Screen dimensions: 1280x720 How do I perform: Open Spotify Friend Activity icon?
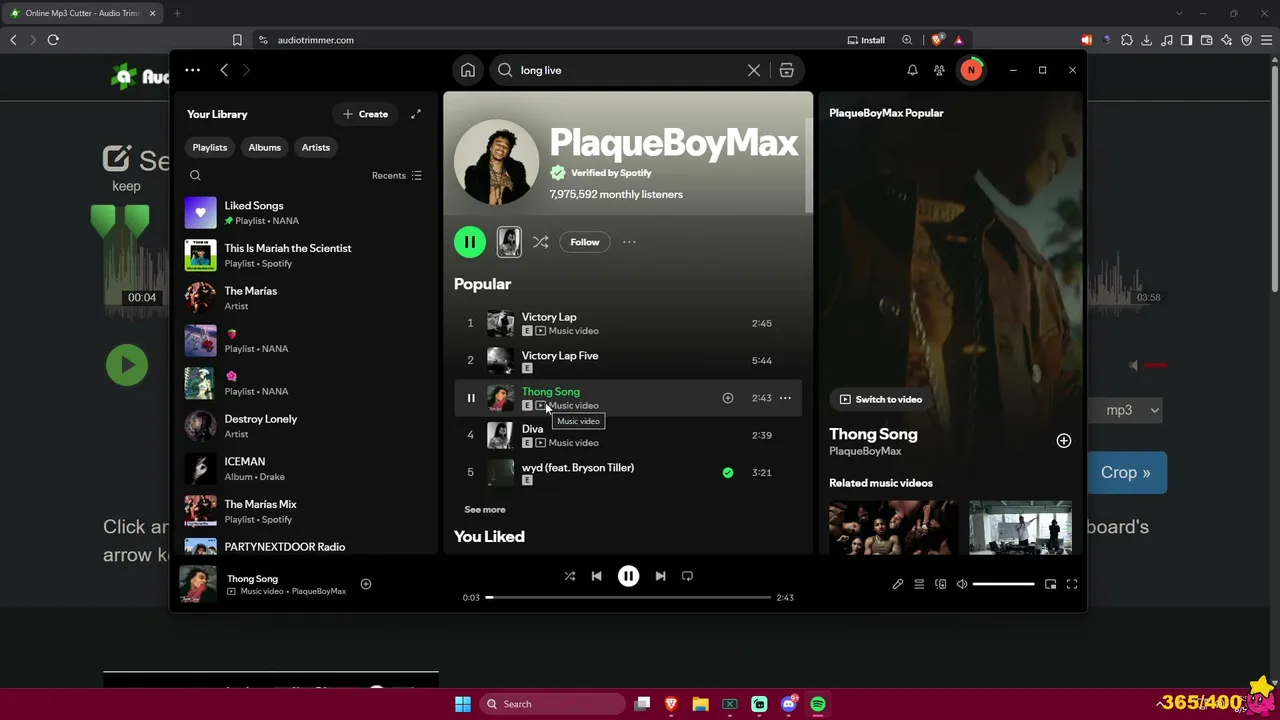(x=939, y=70)
